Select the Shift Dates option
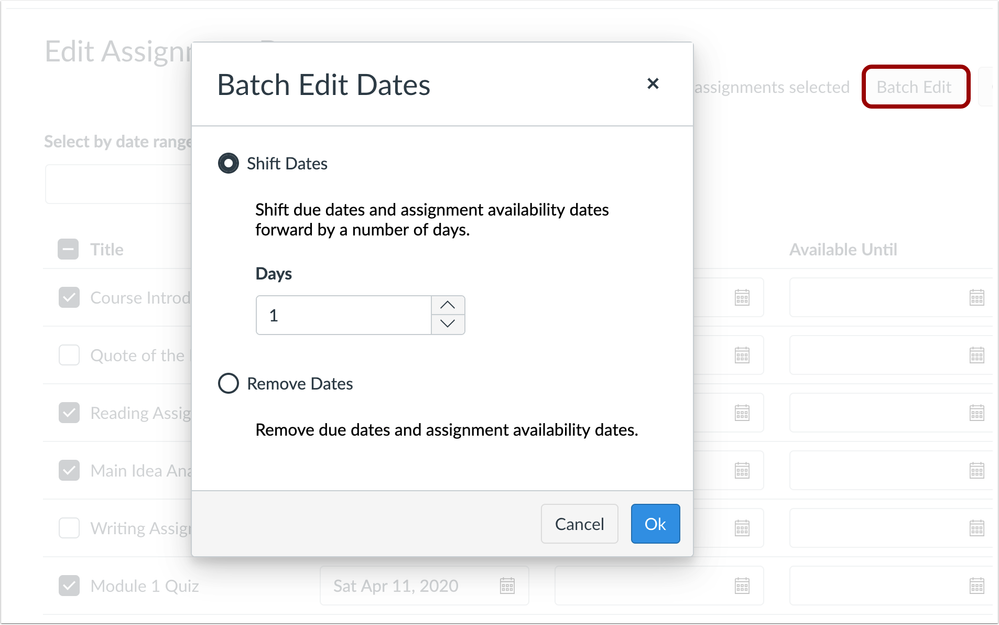 click(x=228, y=163)
